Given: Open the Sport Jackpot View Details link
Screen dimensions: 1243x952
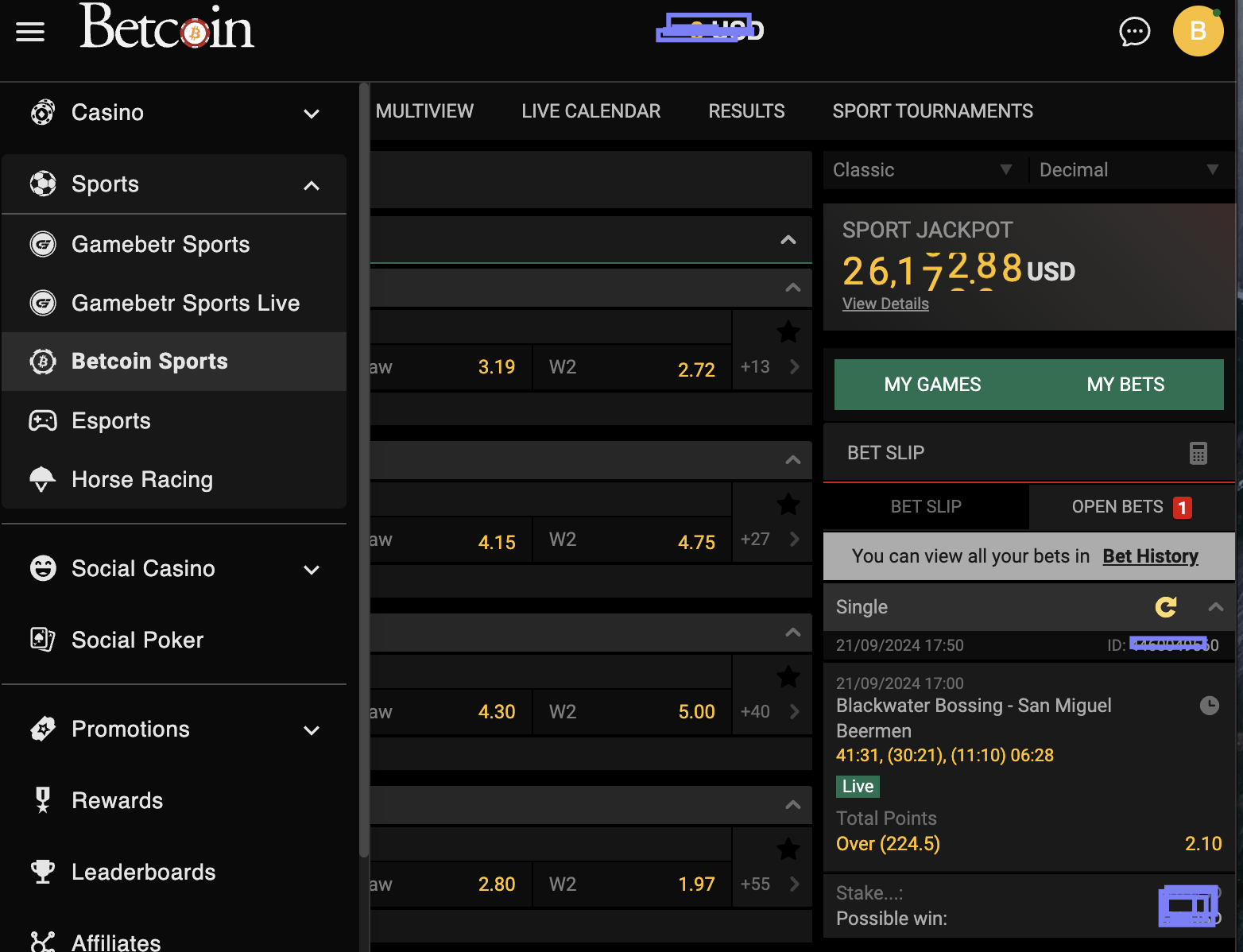Looking at the screenshot, I should pos(885,304).
